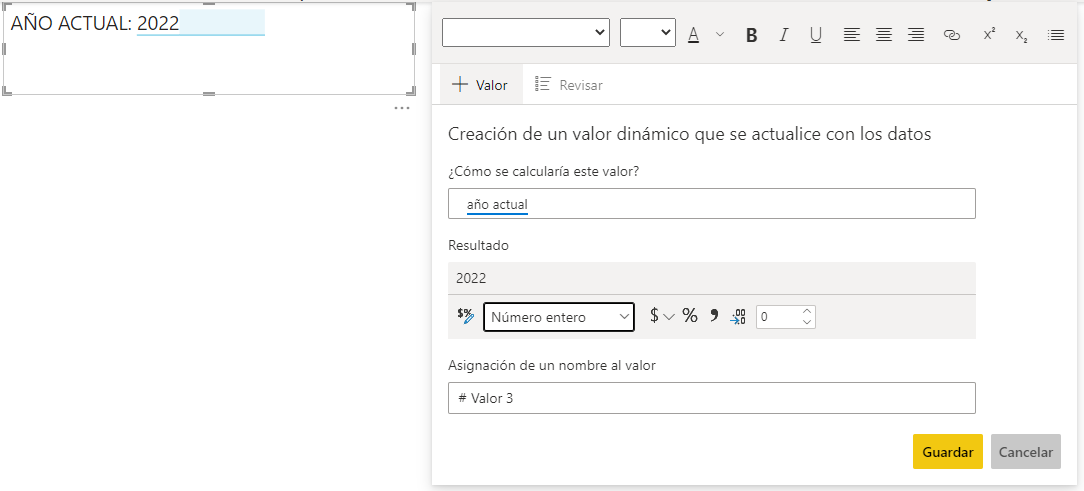The image size is (1084, 491).
Task: Open the text box more options ellipsis
Action: pos(402,108)
